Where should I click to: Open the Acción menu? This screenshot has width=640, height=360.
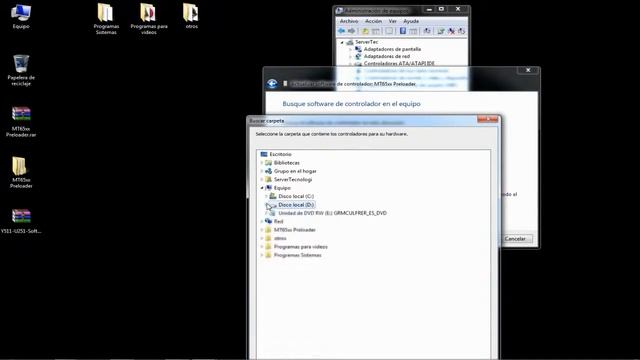click(x=373, y=21)
